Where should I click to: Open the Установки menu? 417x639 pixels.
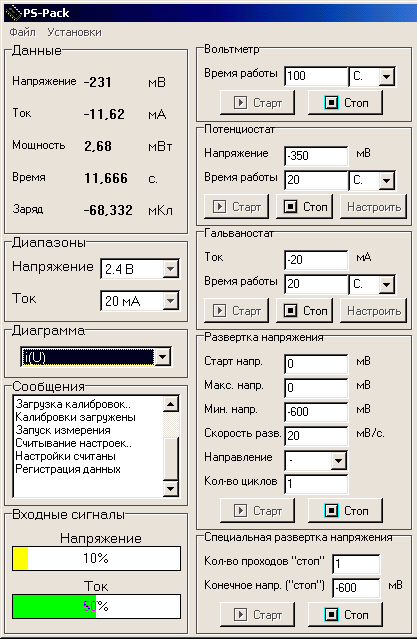point(74,32)
